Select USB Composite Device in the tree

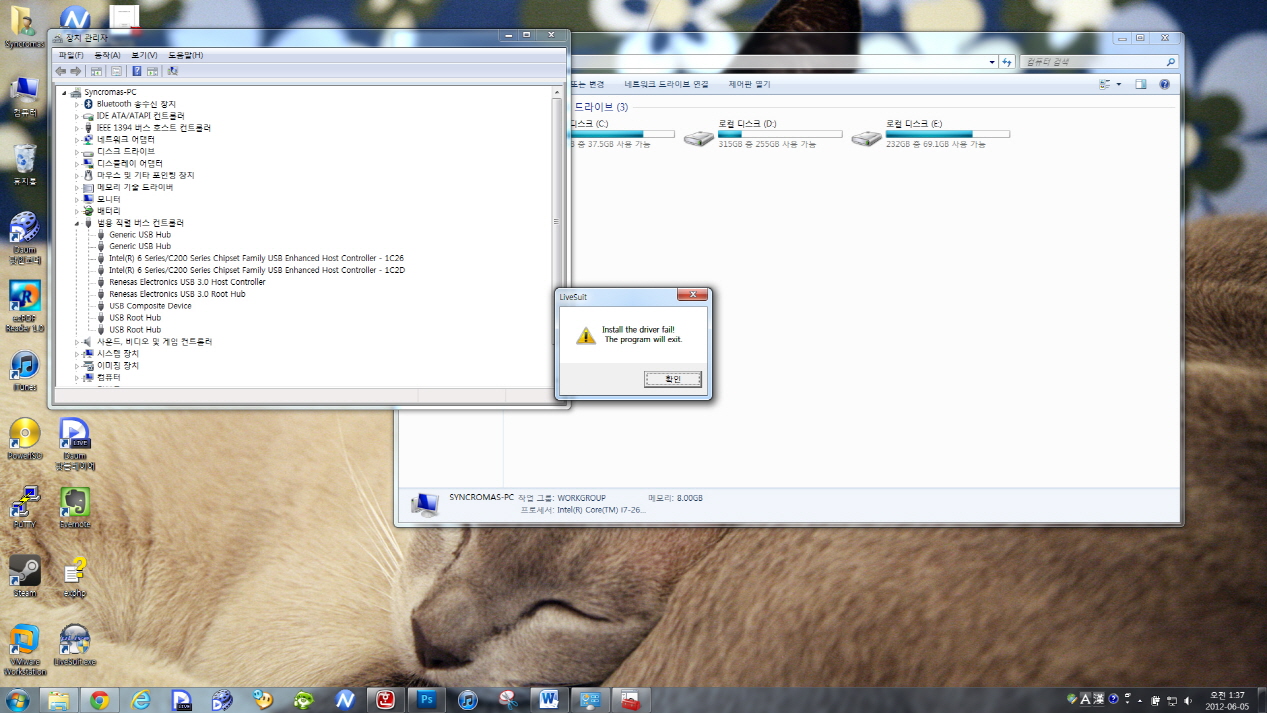pos(150,306)
